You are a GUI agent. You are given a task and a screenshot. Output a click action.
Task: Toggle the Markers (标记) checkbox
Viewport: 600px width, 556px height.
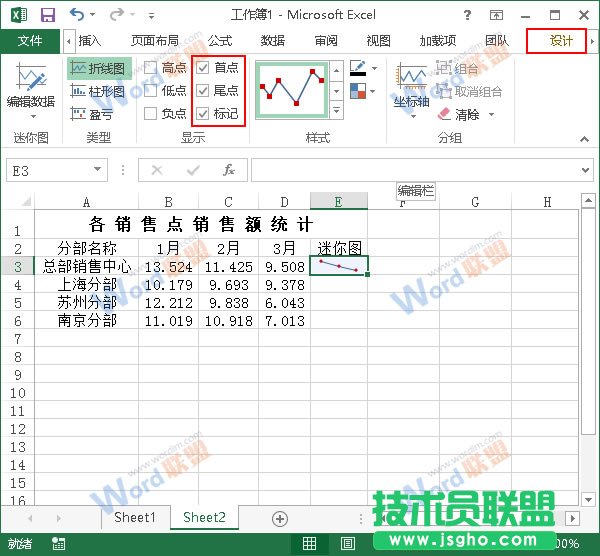203,114
